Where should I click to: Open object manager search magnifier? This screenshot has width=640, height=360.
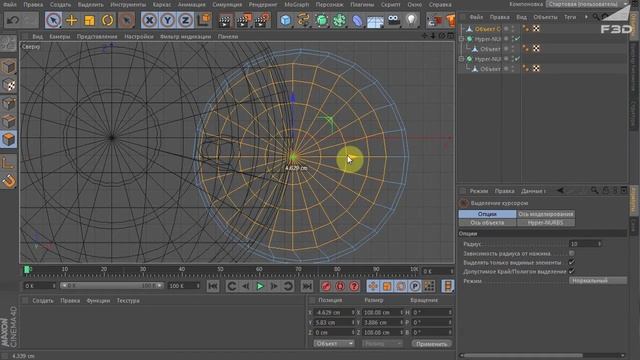pos(596,17)
